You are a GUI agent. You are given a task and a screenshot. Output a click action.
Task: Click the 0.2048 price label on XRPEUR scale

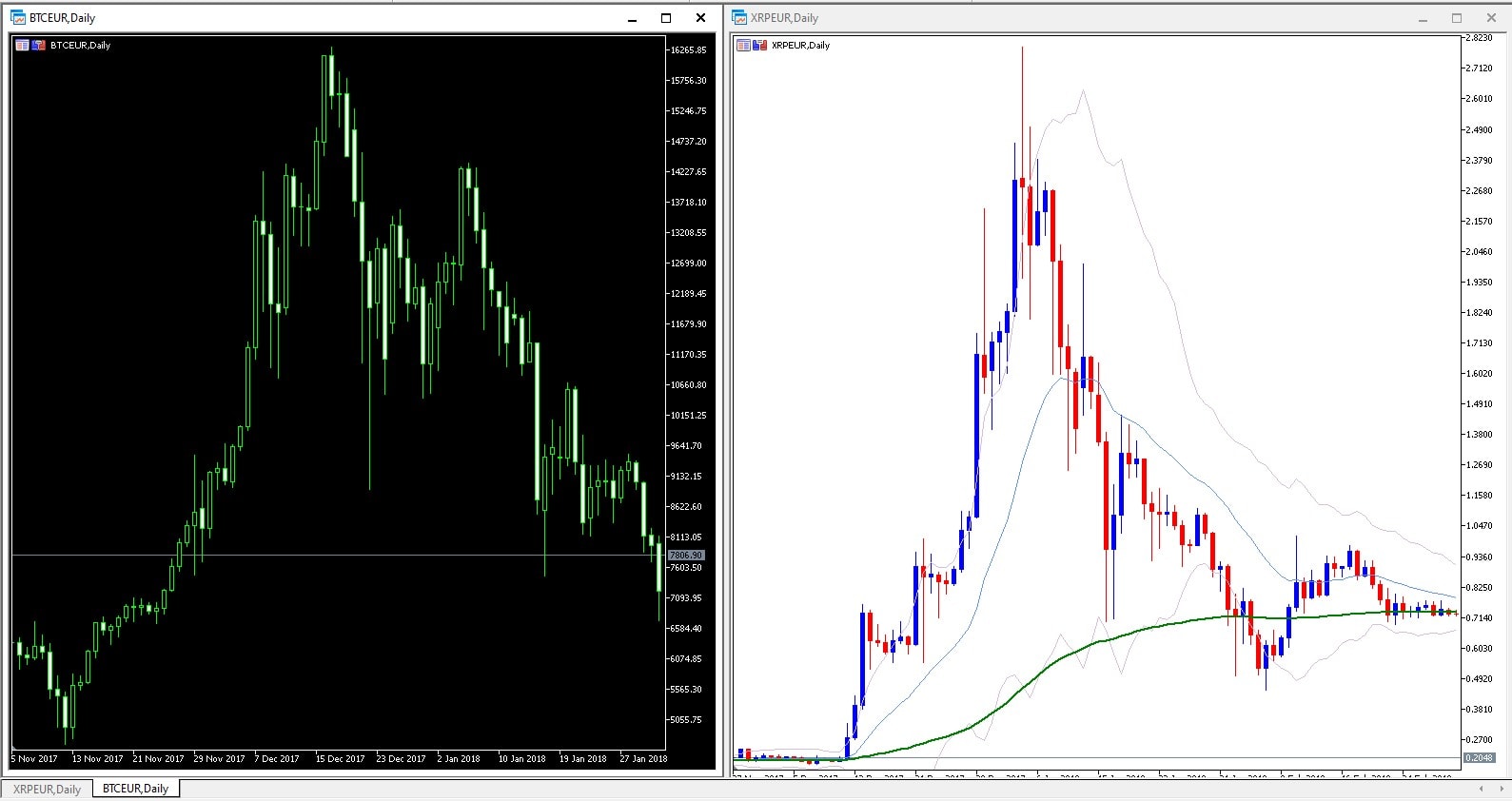[x=1479, y=757]
